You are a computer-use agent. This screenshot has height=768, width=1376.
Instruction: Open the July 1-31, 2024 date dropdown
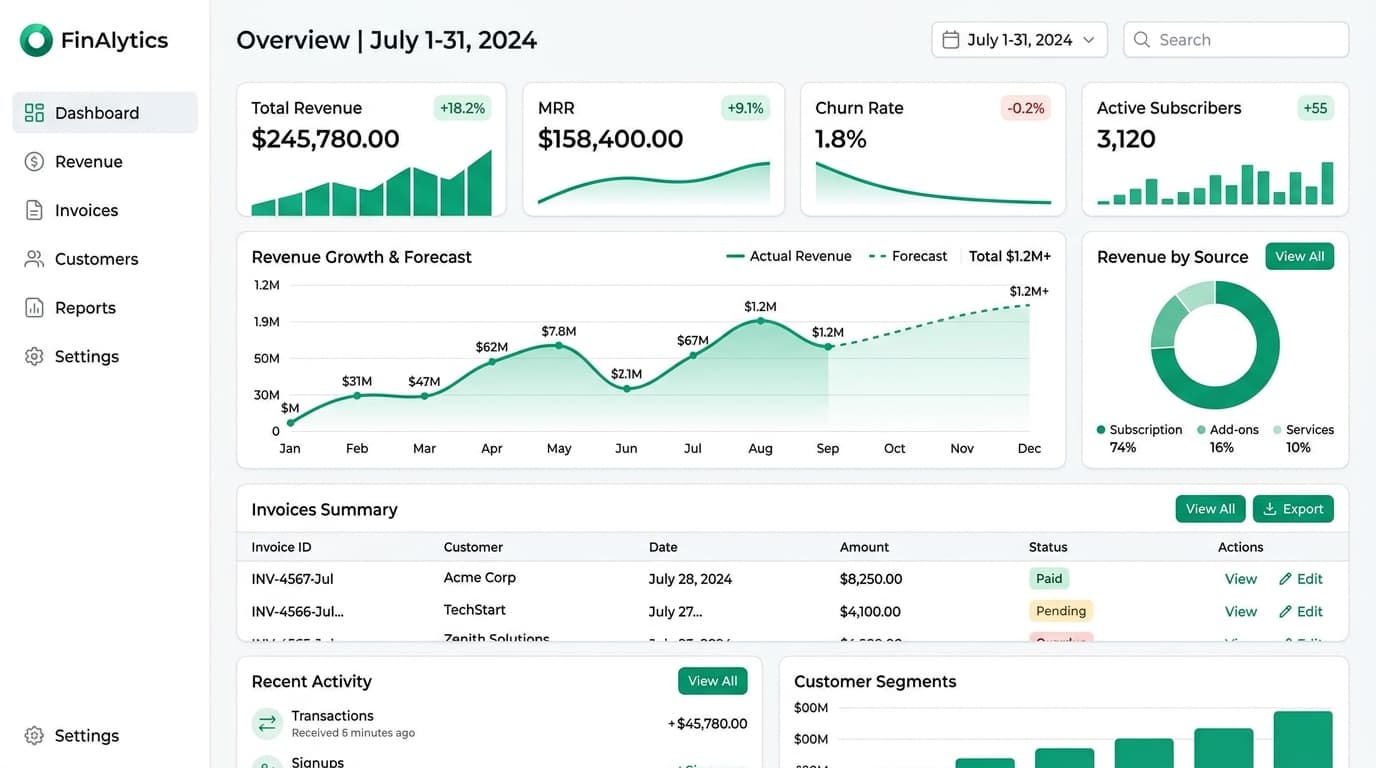pyautogui.click(x=1019, y=40)
